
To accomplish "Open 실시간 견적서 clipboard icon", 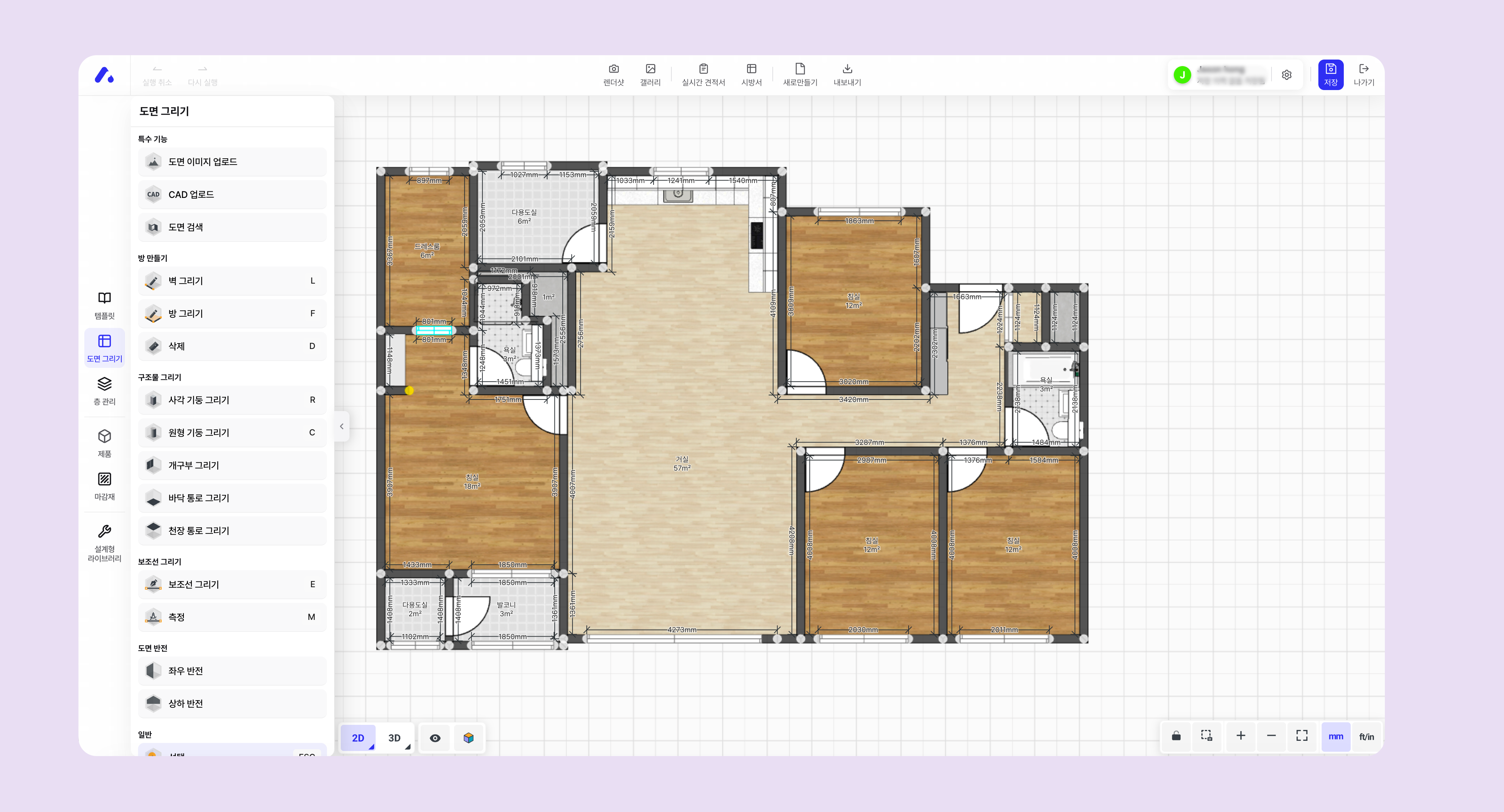I will click(x=703, y=69).
